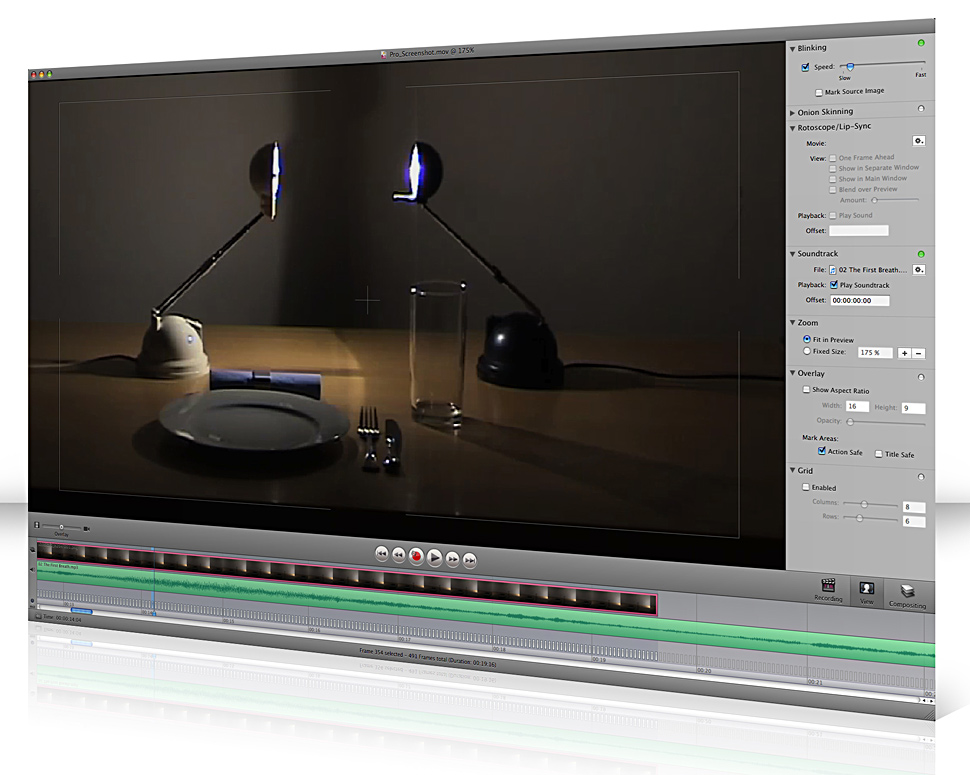Image resolution: width=970 pixels, height=775 pixels.
Task: Switch to the View tab
Action: (x=867, y=593)
